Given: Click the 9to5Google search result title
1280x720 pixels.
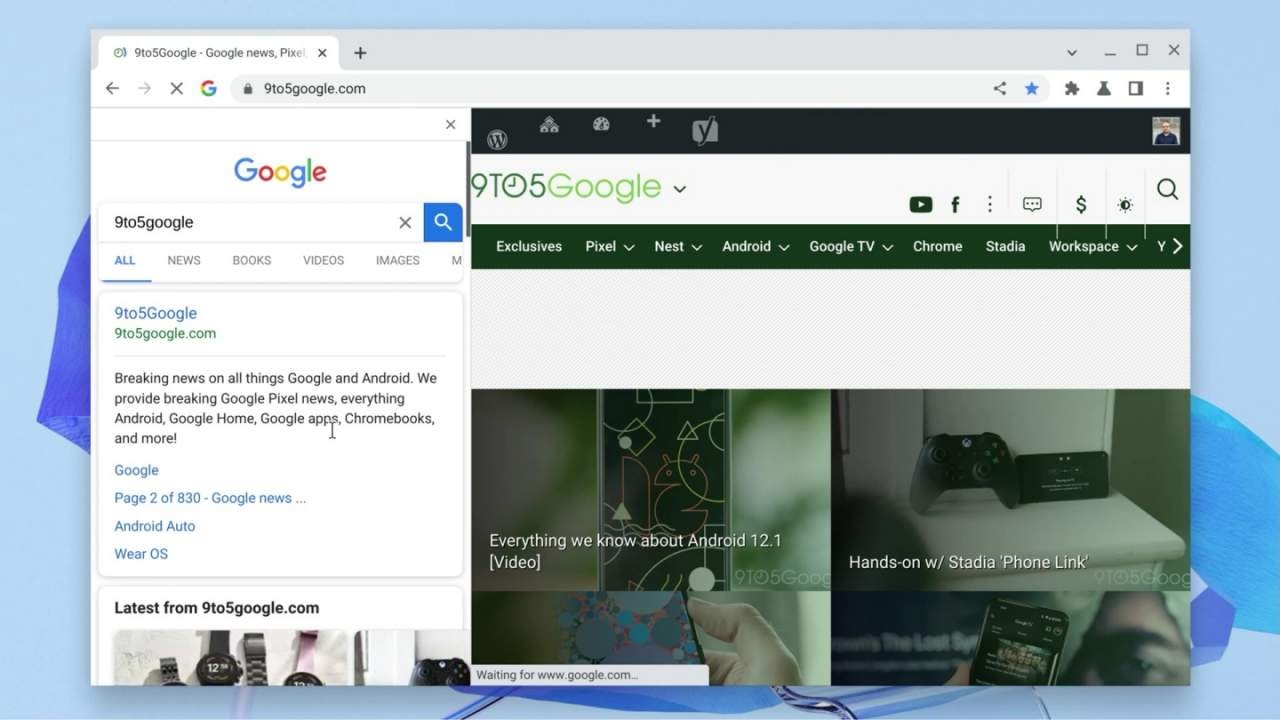Looking at the screenshot, I should click(x=155, y=313).
